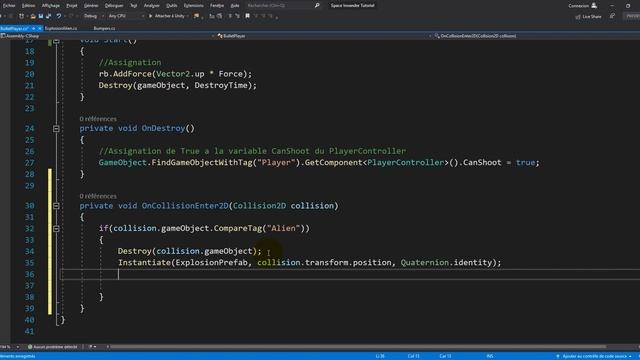Click Attacher à Unity button
This screenshot has height=360, width=640.
point(167,16)
